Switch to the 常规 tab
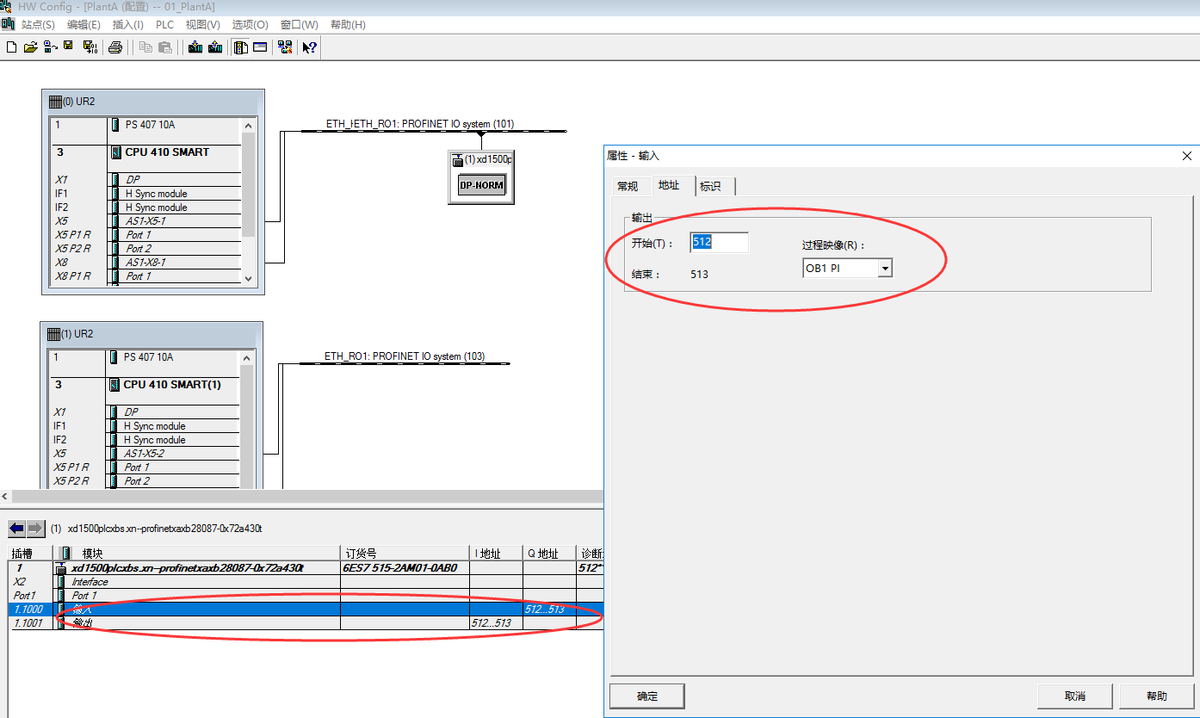Viewport: 1200px width, 718px height. click(x=627, y=186)
